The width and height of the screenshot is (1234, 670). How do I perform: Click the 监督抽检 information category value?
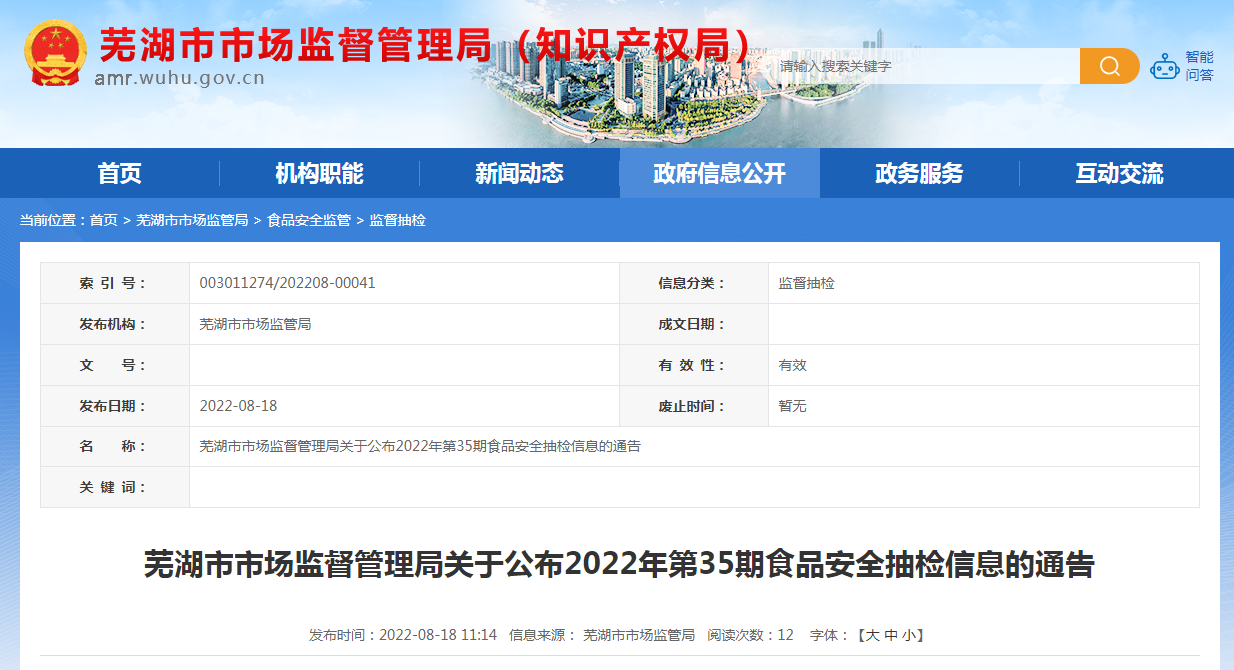tap(807, 283)
